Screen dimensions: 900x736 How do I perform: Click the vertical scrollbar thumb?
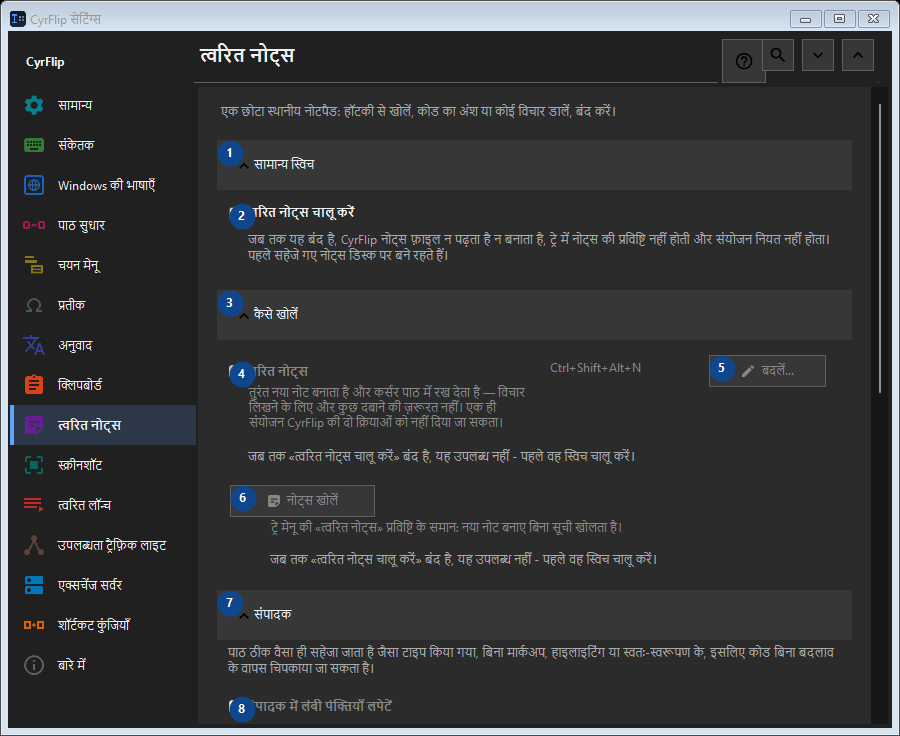pyautogui.click(x=879, y=248)
